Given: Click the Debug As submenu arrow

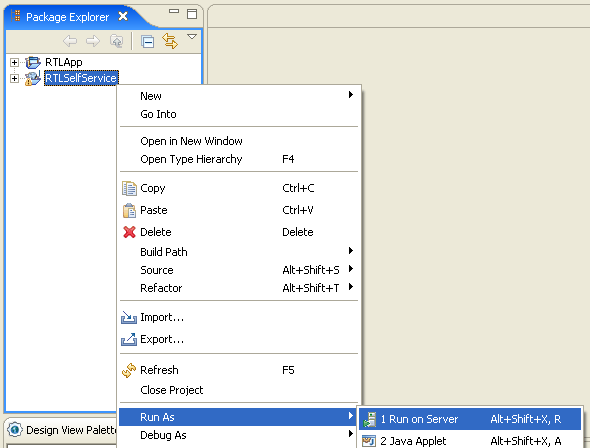Looking at the screenshot, I should (351, 434).
